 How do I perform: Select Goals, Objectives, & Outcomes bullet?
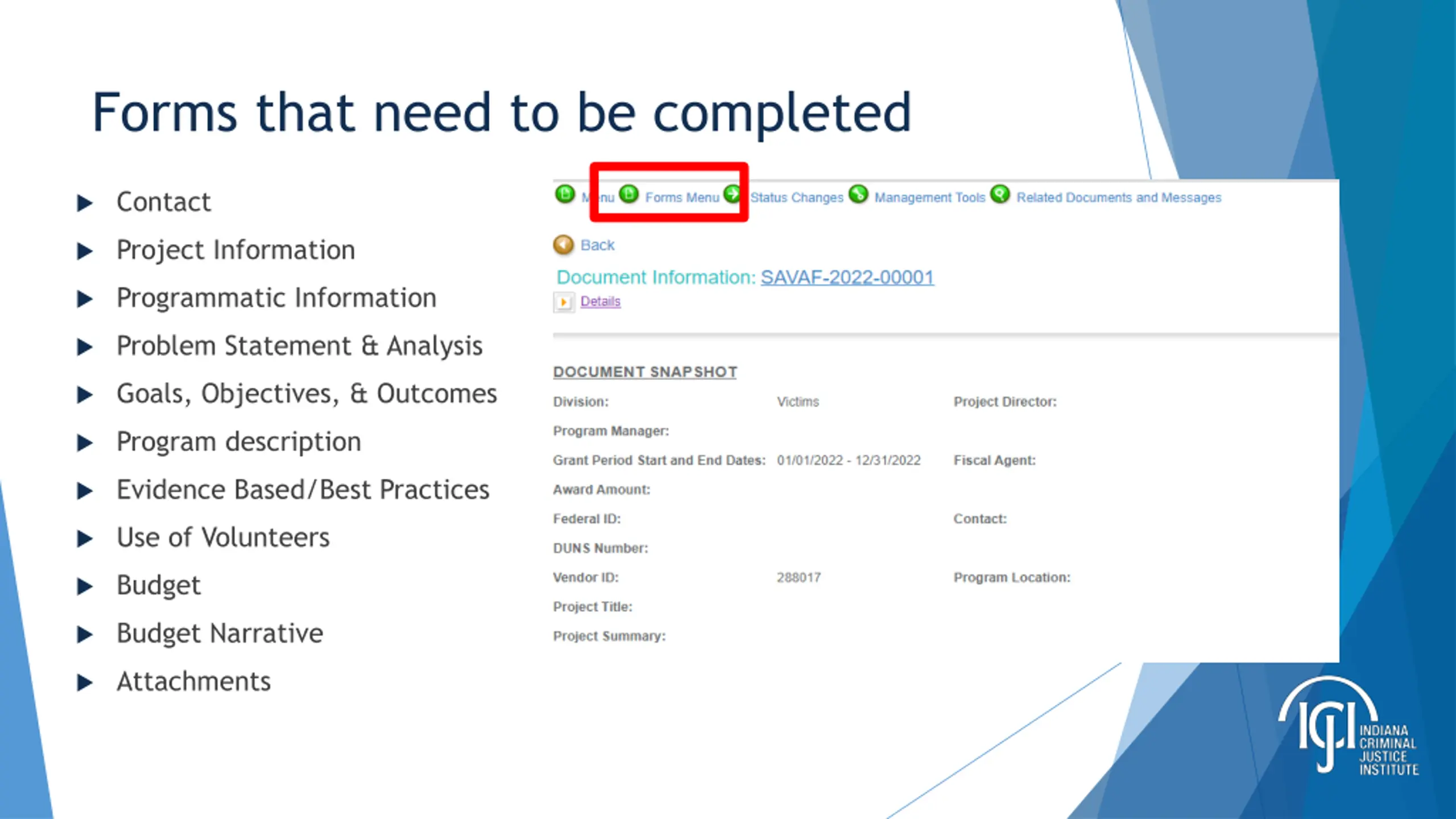[x=307, y=394]
